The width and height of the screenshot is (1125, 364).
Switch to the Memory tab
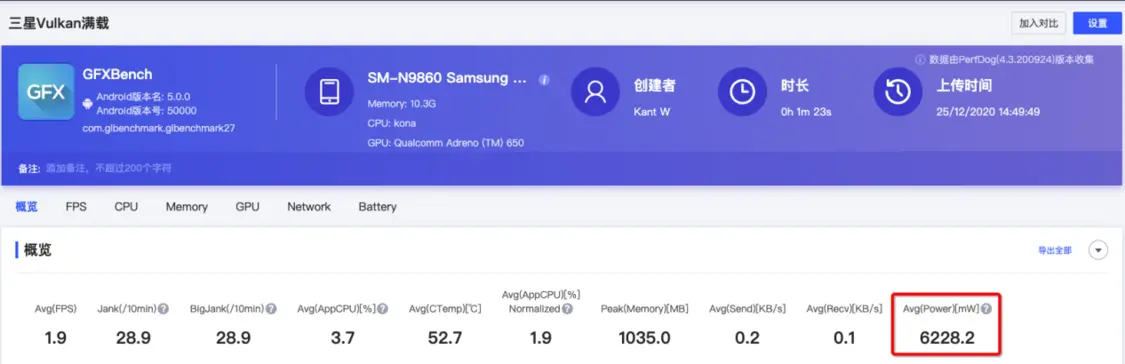pyautogui.click(x=187, y=207)
